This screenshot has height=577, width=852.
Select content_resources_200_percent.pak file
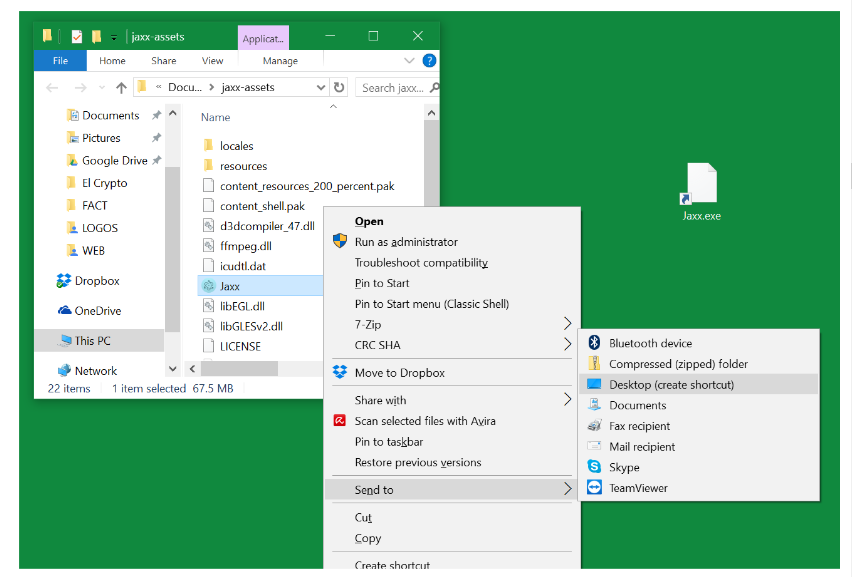click(307, 186)
